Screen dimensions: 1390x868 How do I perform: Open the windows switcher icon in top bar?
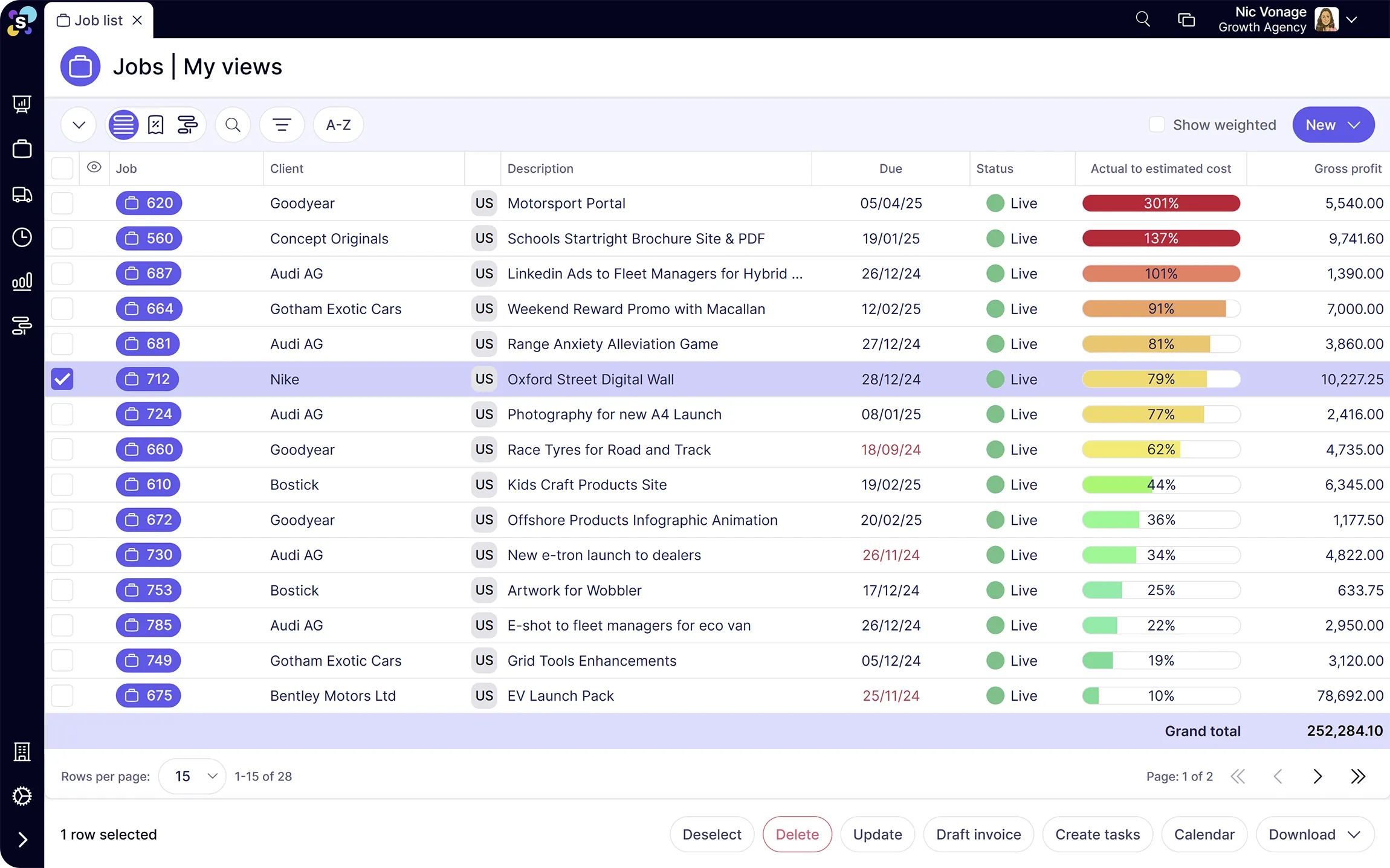tap(1186, 20)
